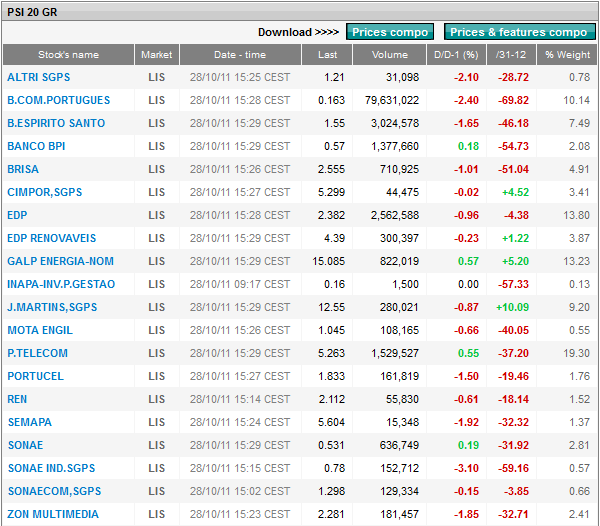Image resolution: width=600 pixels, height=526 pixels.
Task: Select the last price 5.604
Action: click(x=331, y=422)
